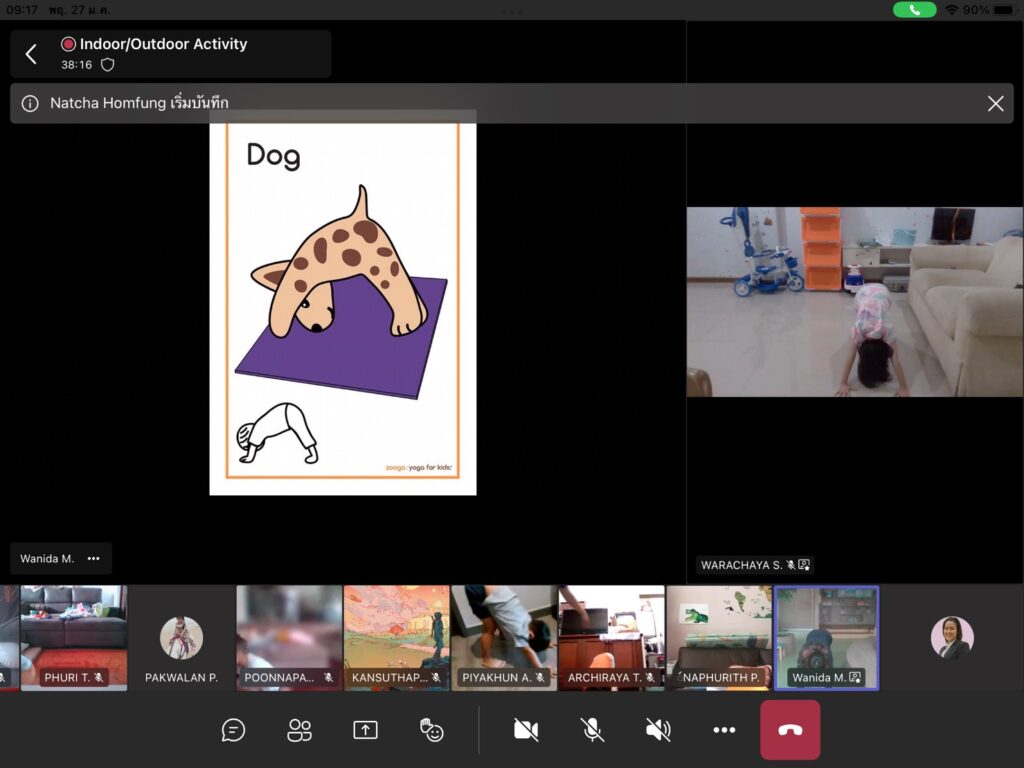1024x768 pixels.
Task: Open the info icon on recording banner
Action: pos(30,103)
